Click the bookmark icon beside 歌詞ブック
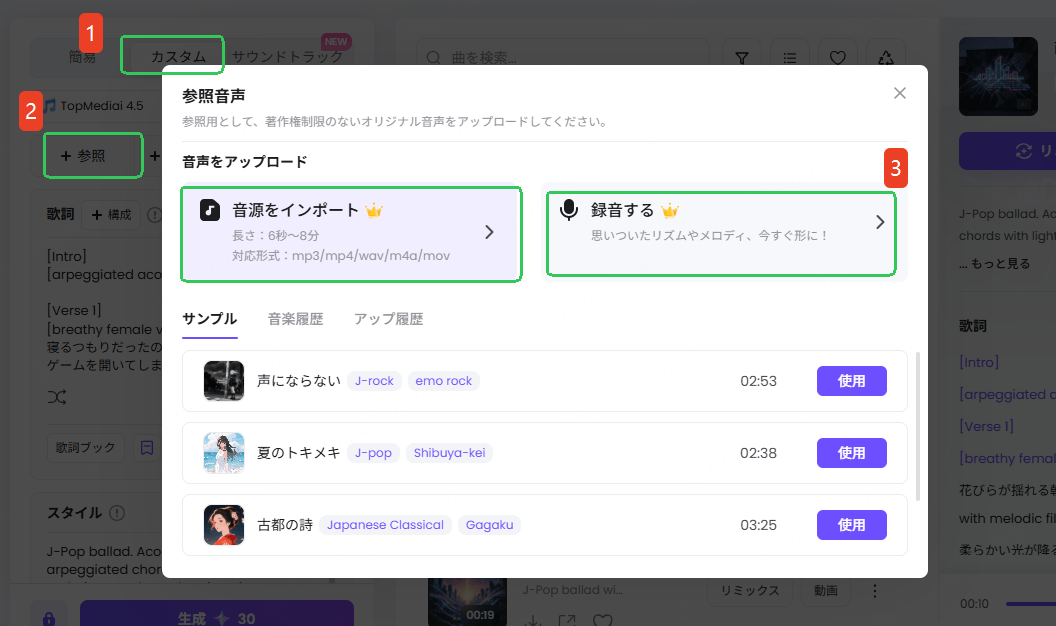The width and height of the screenshot is (1056, 626). pyautogui.click(x=147, y=448)
